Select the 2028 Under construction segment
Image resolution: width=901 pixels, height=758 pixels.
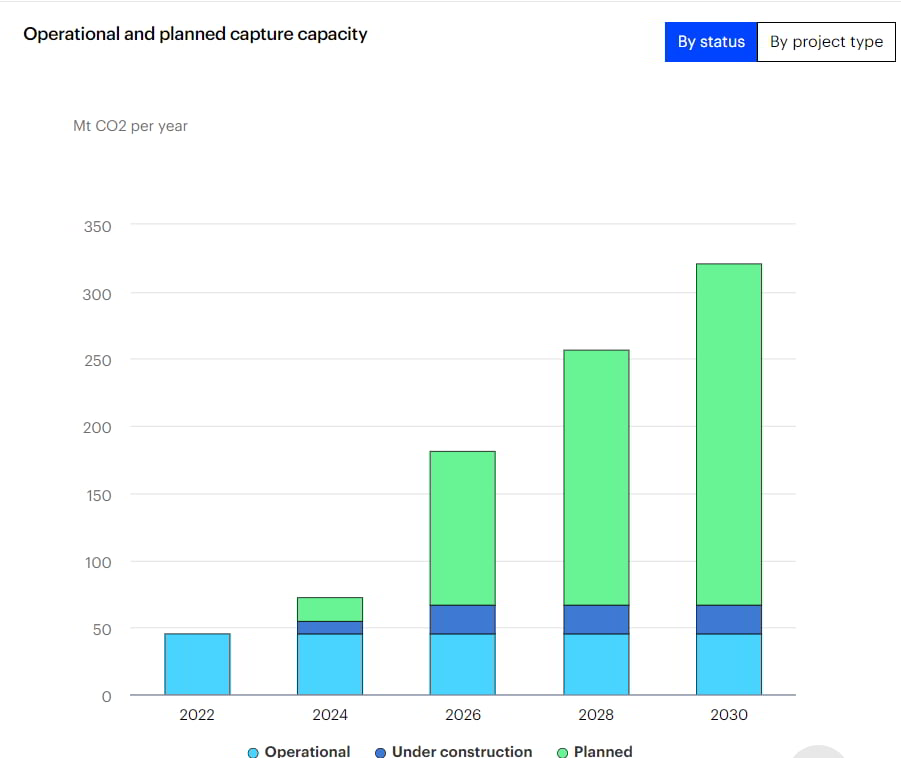tap(596, 620)
